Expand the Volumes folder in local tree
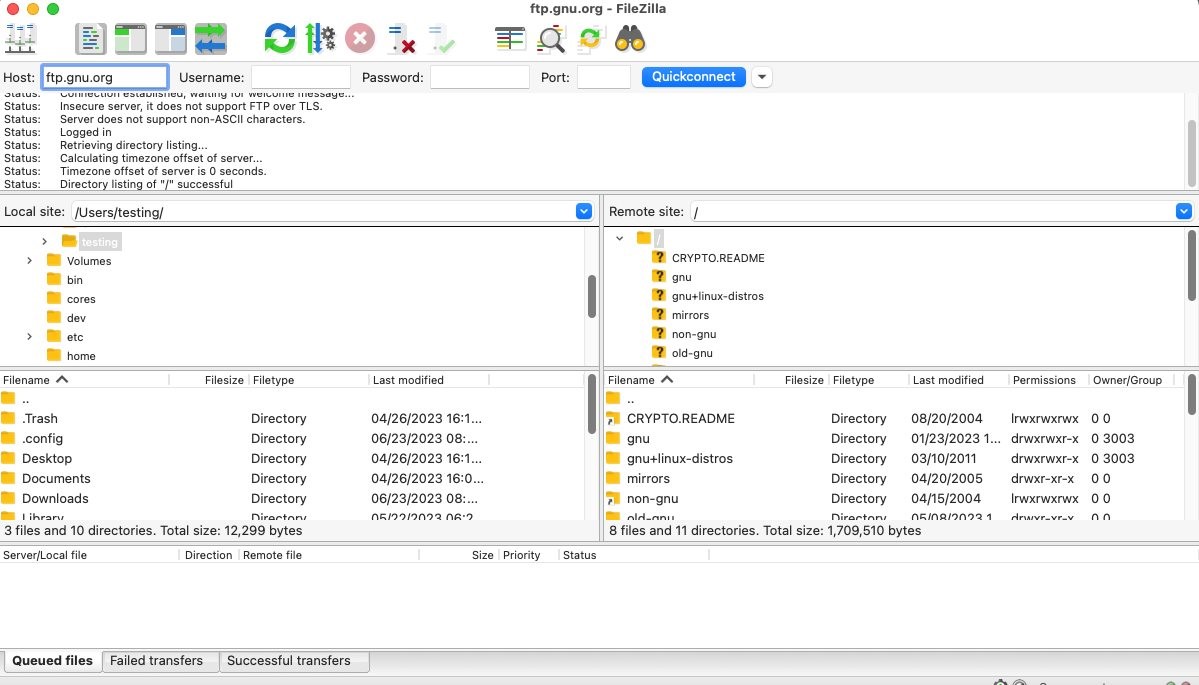 click(29, 261)
